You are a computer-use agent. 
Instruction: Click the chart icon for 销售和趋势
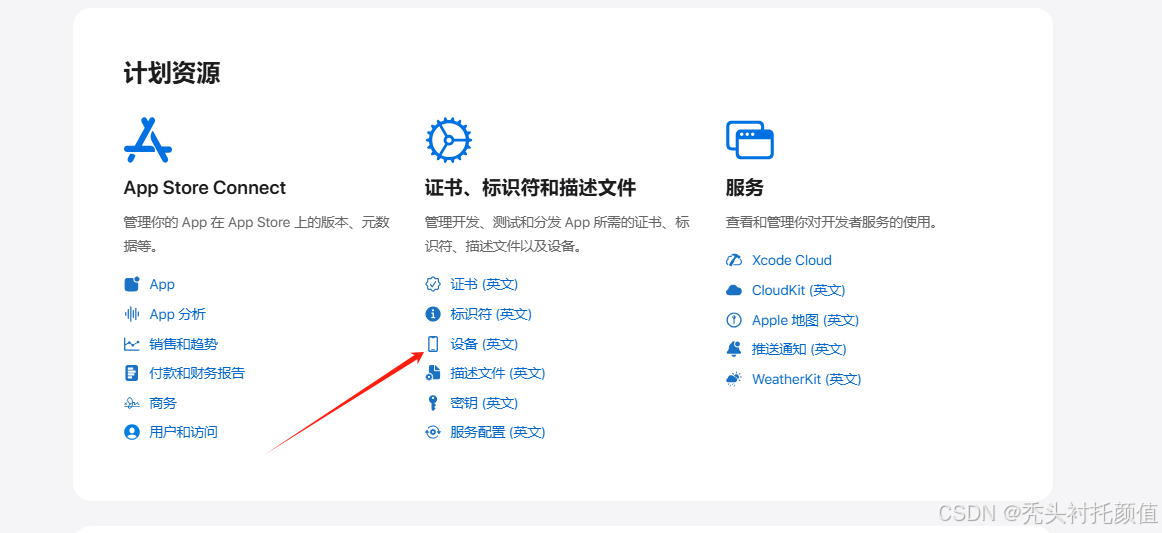132,344
